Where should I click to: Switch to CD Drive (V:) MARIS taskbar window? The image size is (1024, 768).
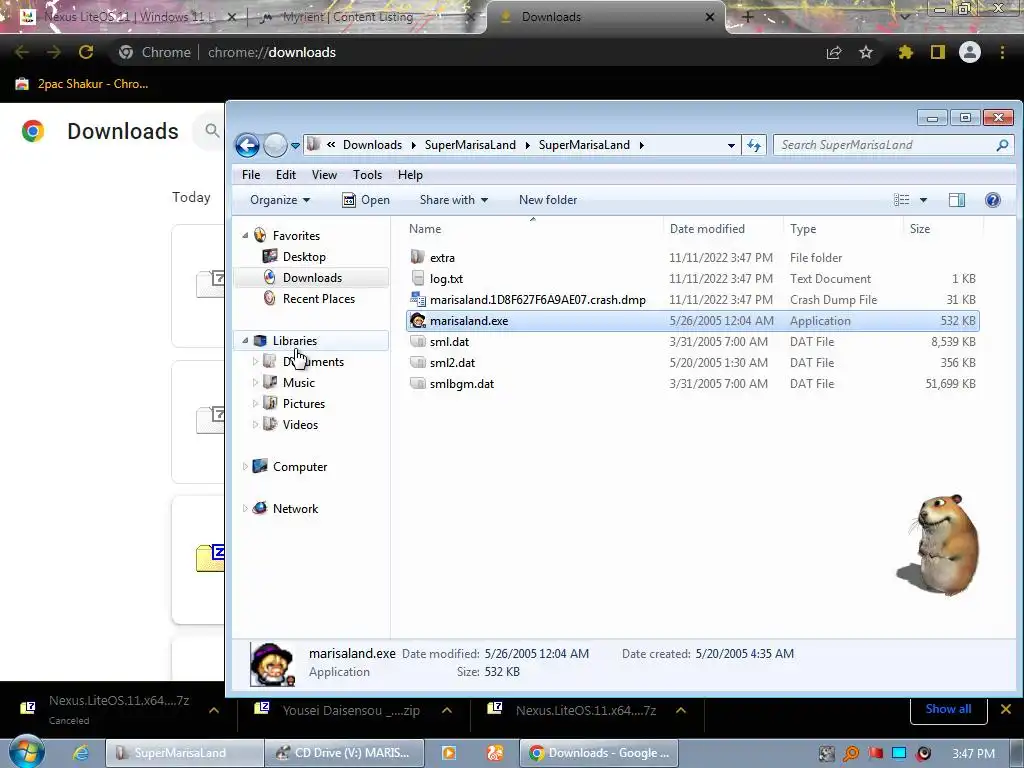[x=345, y=753]
